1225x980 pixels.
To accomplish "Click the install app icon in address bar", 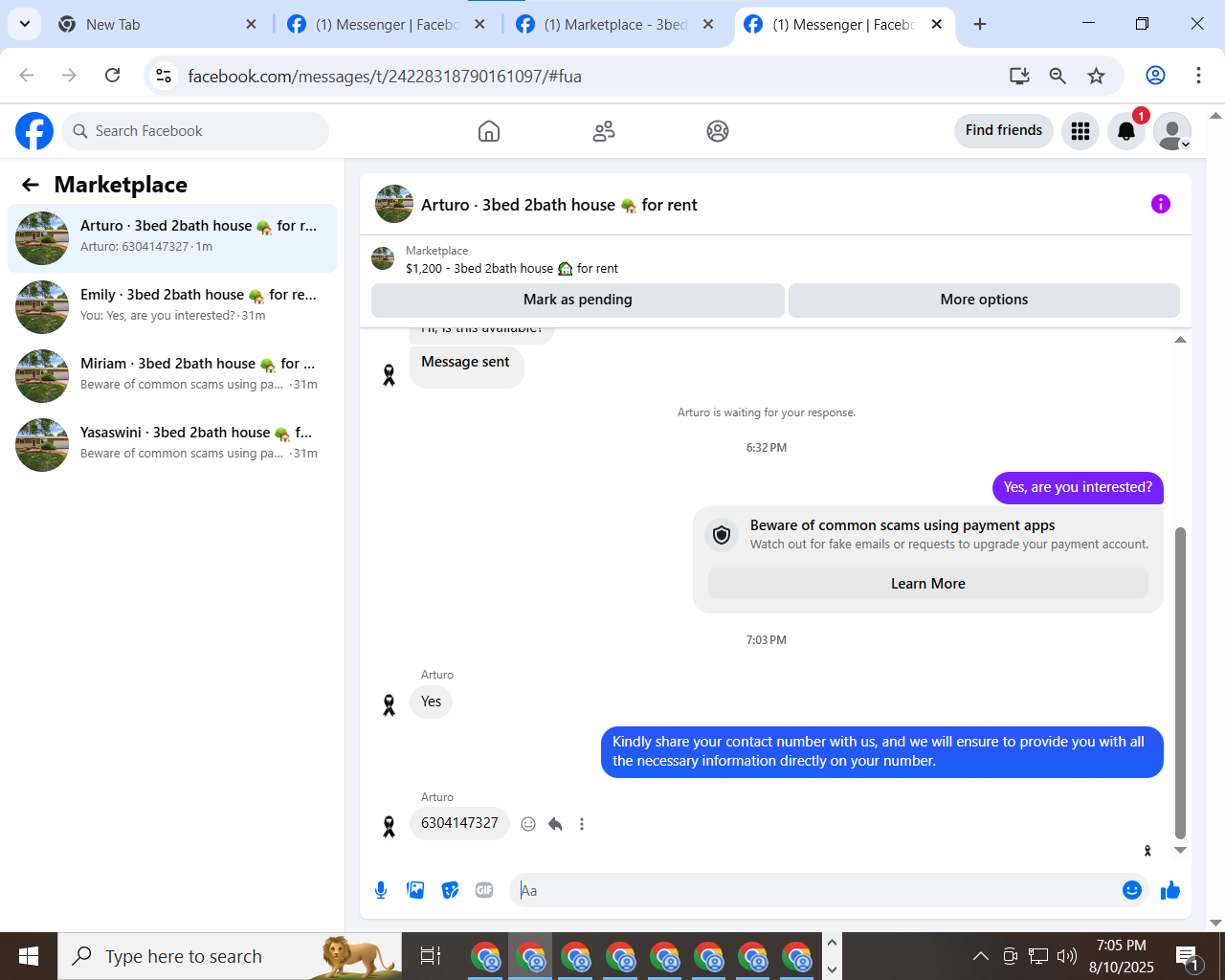I will point(1019,76).
